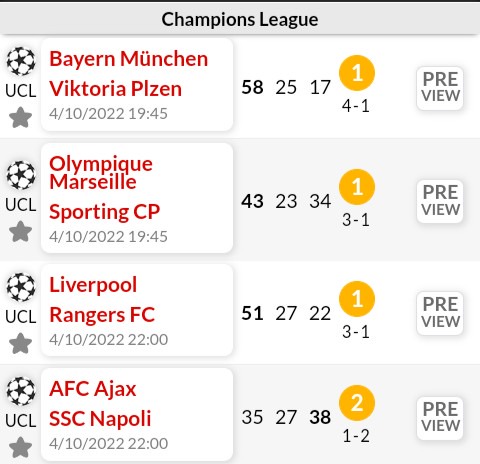Click the UCL ball icon beside AFC Ajax
The image size is (480, 464).
pyautogui.click(x=21, y=391)
